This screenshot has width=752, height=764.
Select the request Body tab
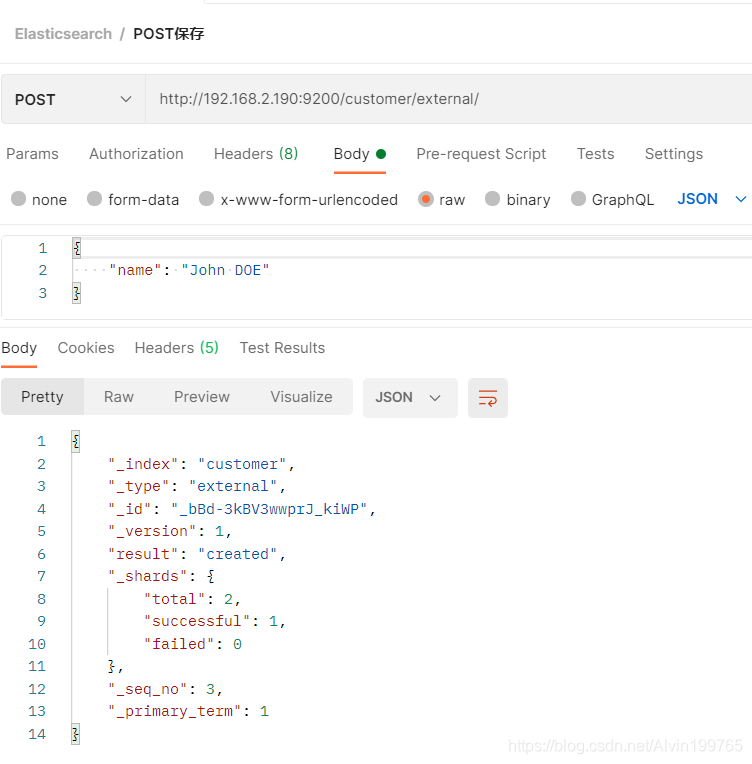(x=360, y=154)
